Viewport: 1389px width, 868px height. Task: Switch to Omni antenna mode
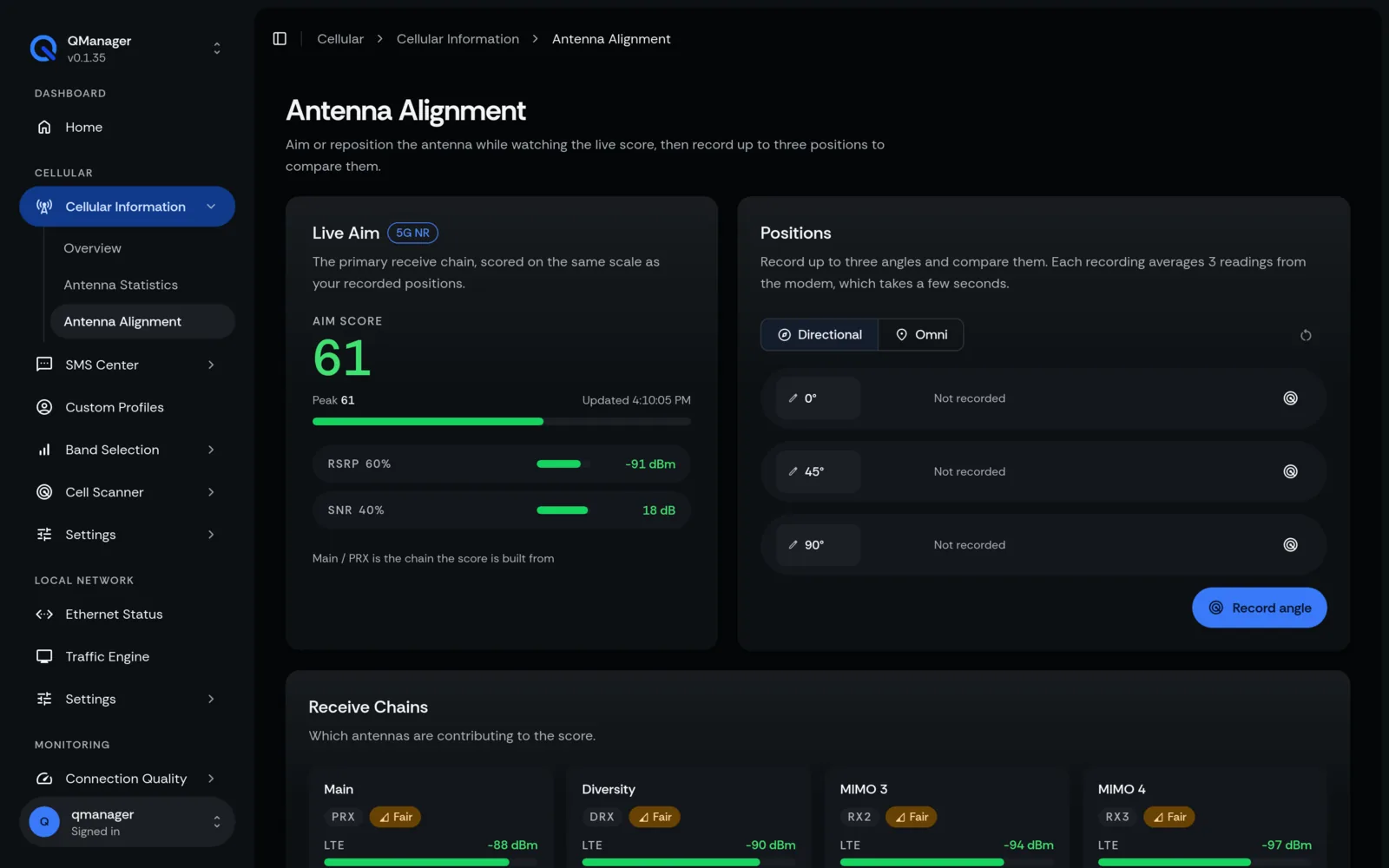tap(921, 335)
